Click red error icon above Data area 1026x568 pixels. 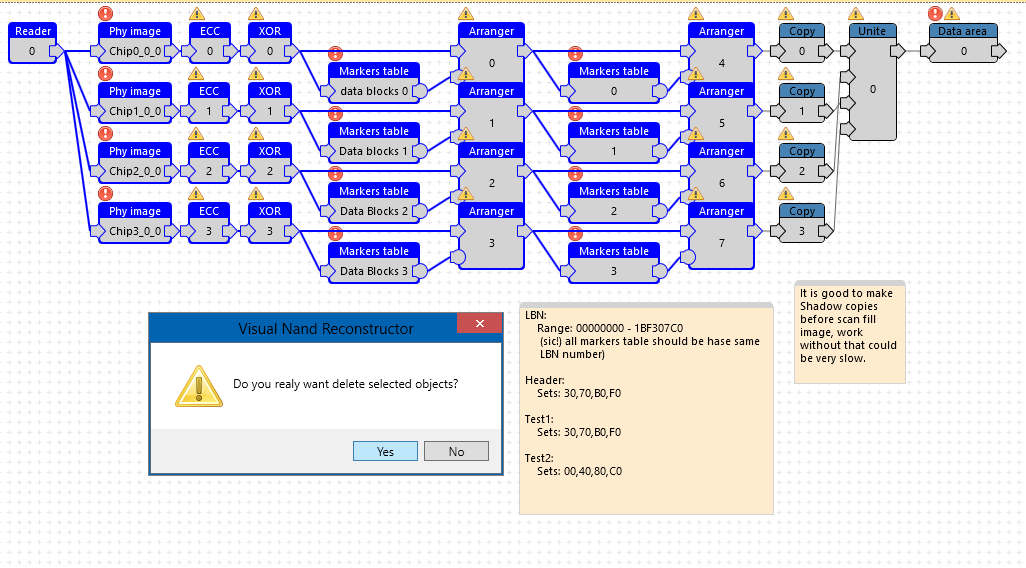coord(936,13)
